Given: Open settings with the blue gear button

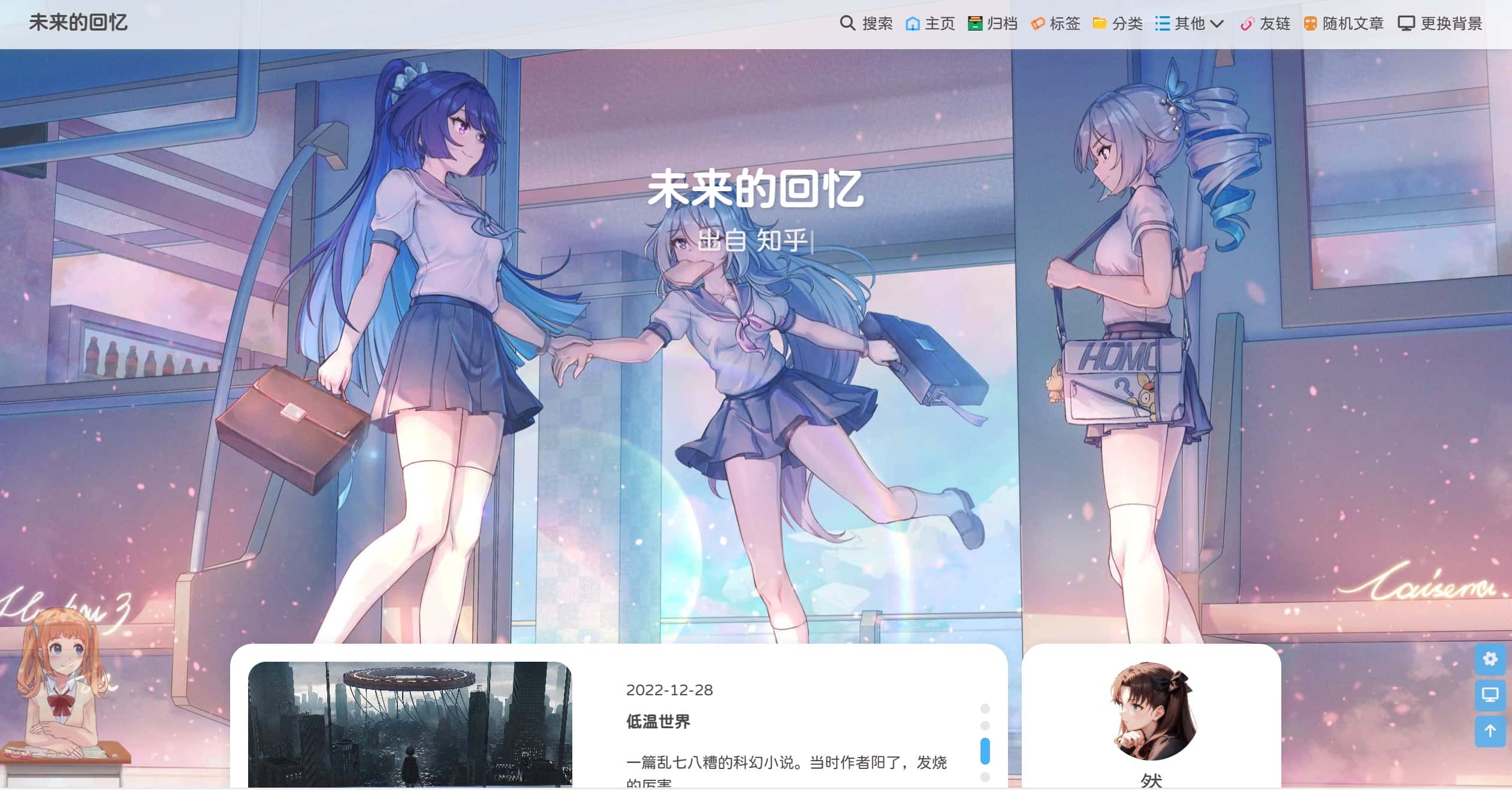Looking at the screenshot, I should 1490,659.
